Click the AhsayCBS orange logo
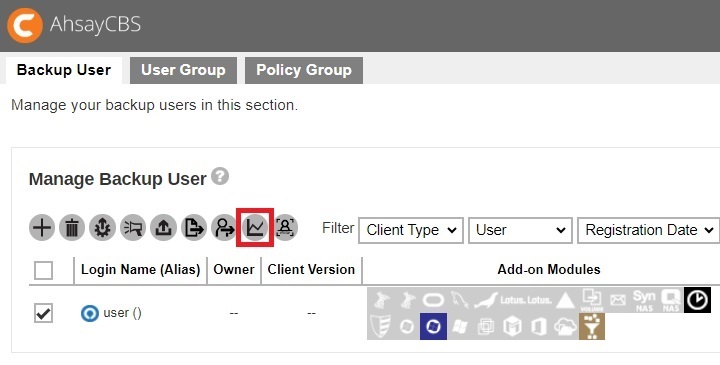720x365 pixels. [25, 25]
